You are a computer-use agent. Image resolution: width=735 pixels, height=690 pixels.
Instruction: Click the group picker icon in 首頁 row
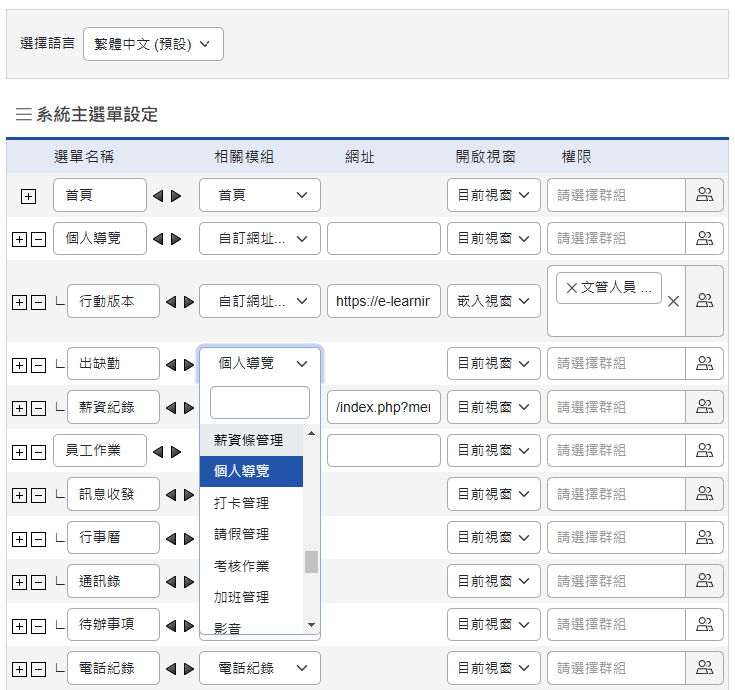[x=704, y=195]
